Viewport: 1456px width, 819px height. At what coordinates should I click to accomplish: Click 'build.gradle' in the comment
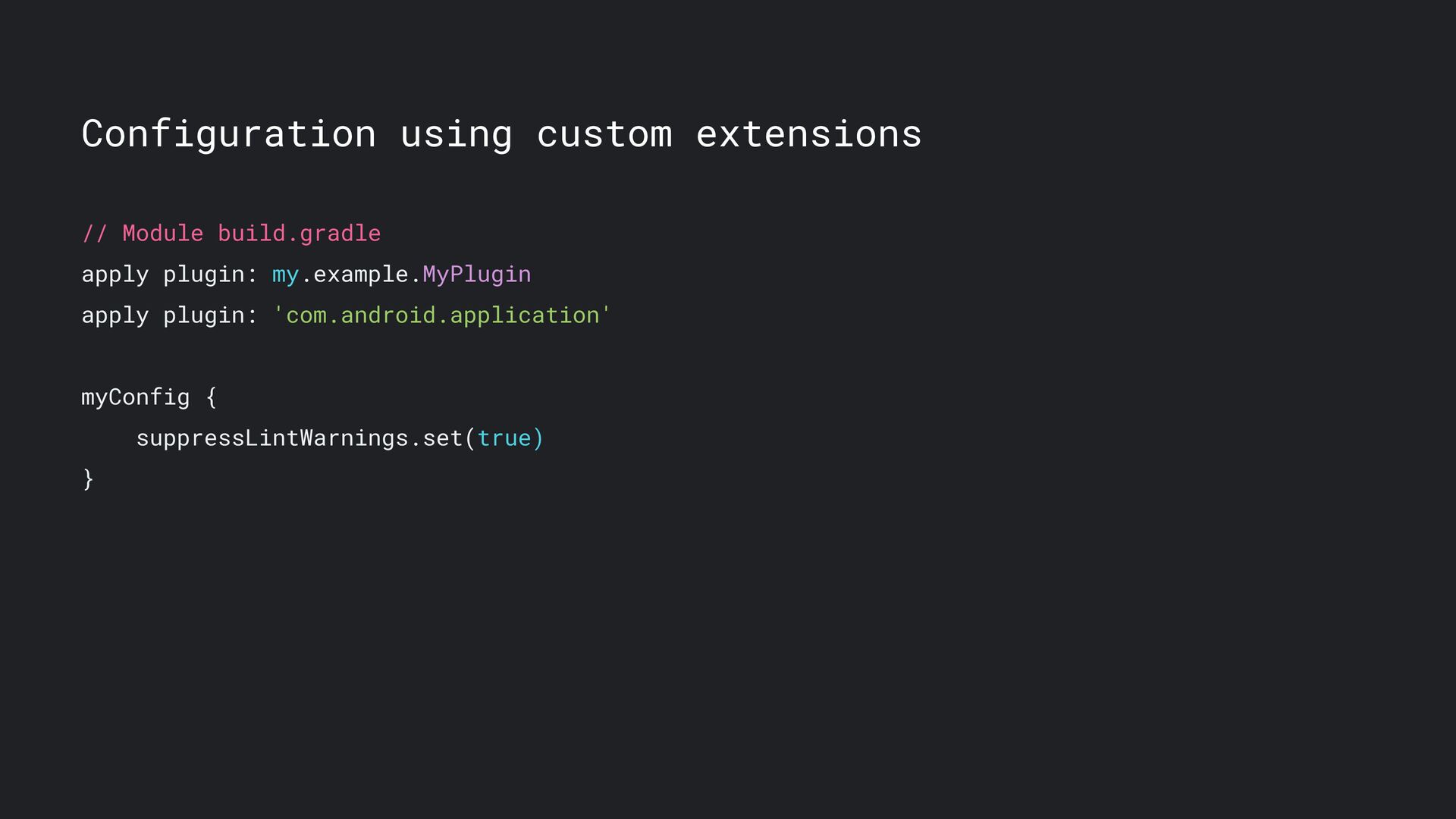pos(300,234)
